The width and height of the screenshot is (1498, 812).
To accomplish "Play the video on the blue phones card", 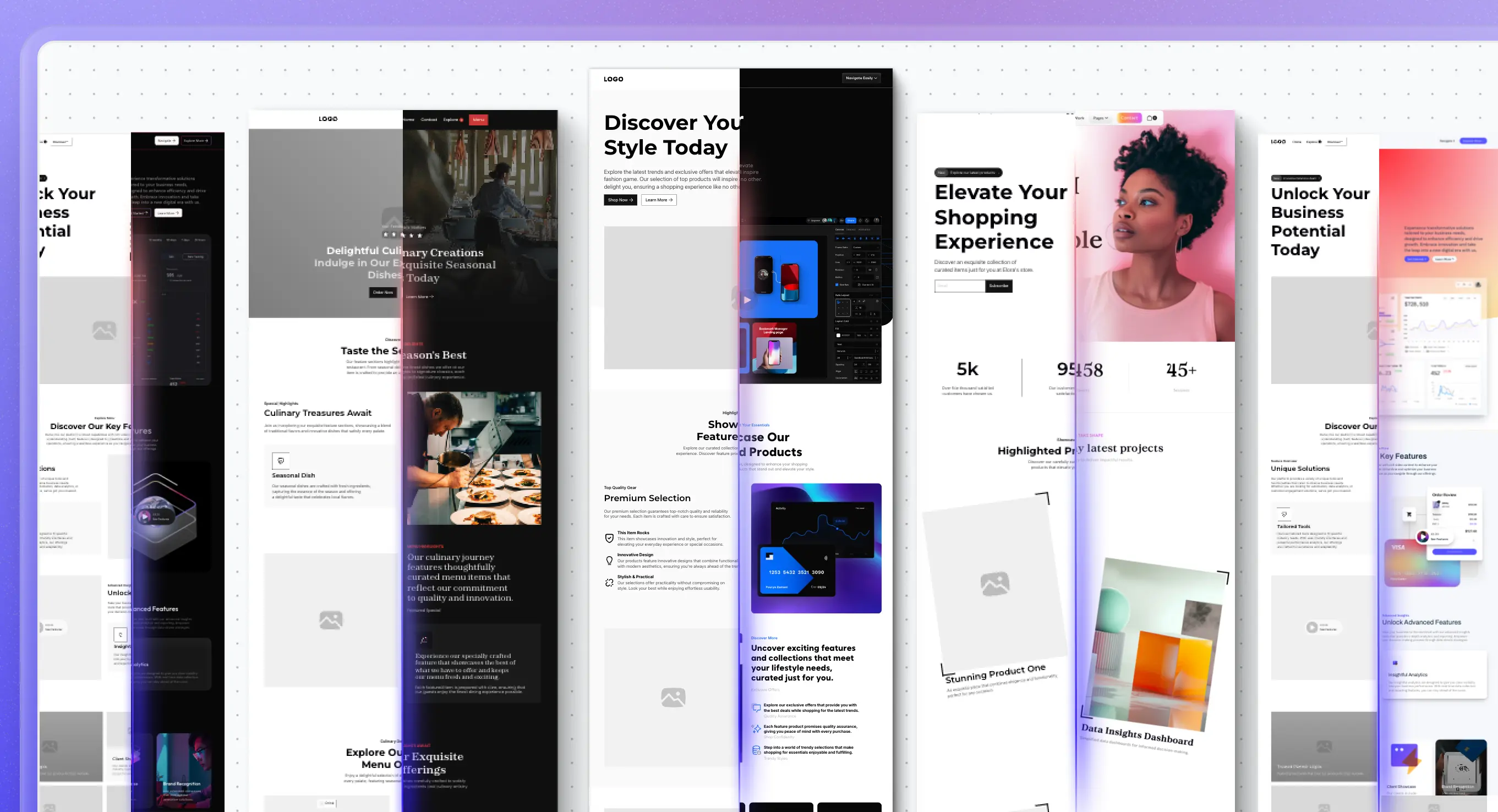I will point(748,300).
